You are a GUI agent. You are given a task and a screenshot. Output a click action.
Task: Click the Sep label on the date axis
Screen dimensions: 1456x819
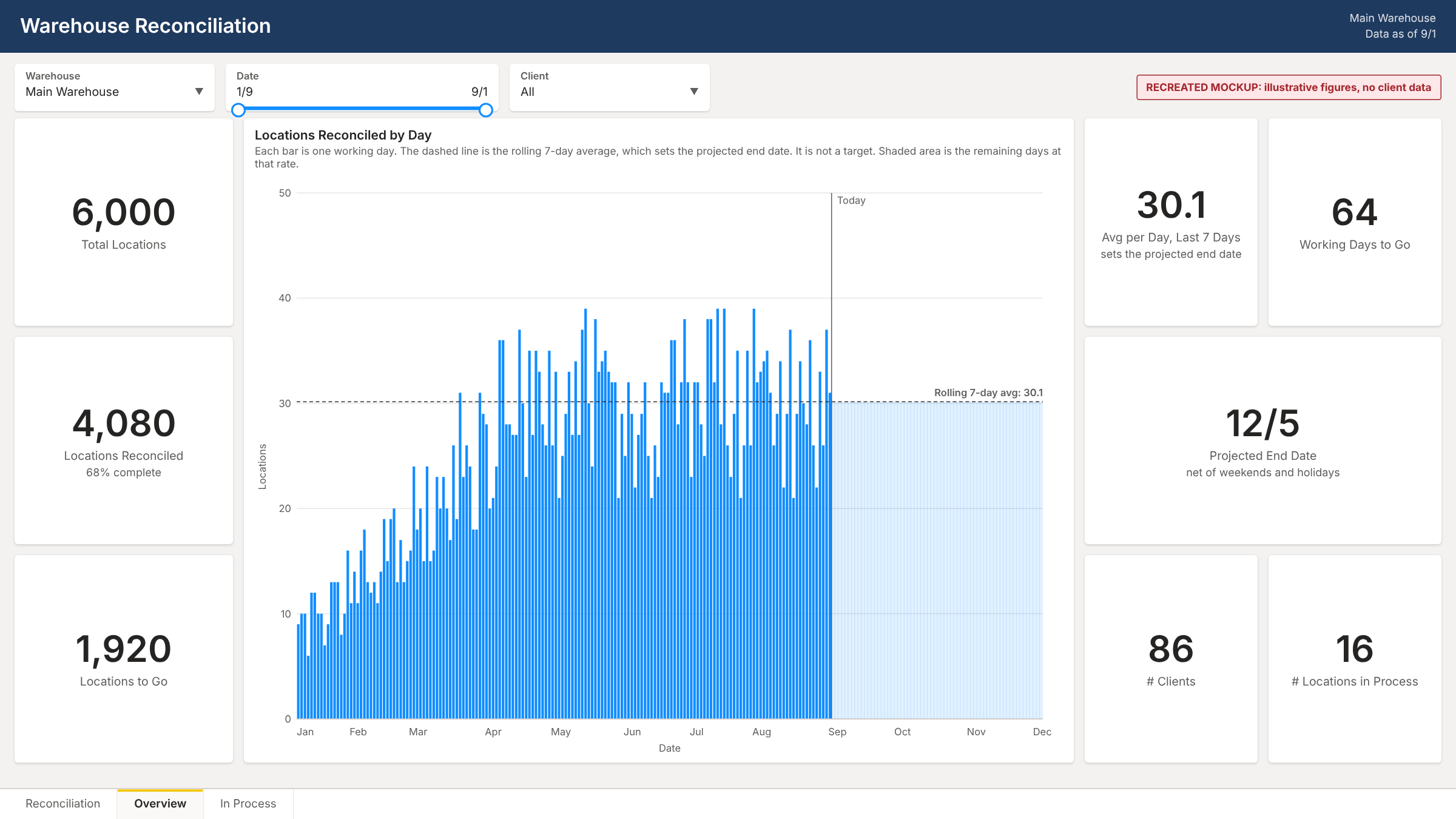[837, 732]
